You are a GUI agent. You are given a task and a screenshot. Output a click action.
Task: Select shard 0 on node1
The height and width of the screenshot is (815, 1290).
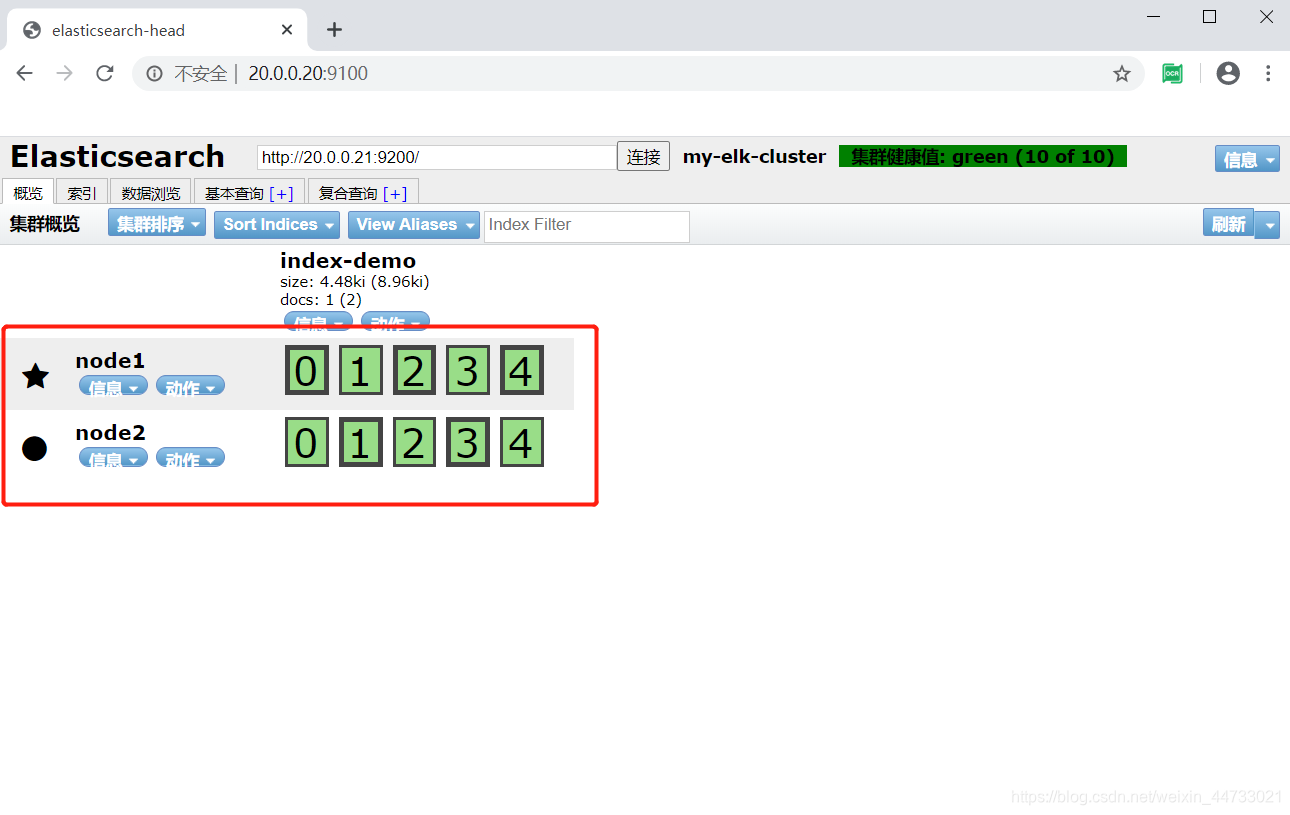[x=306, y=370]
